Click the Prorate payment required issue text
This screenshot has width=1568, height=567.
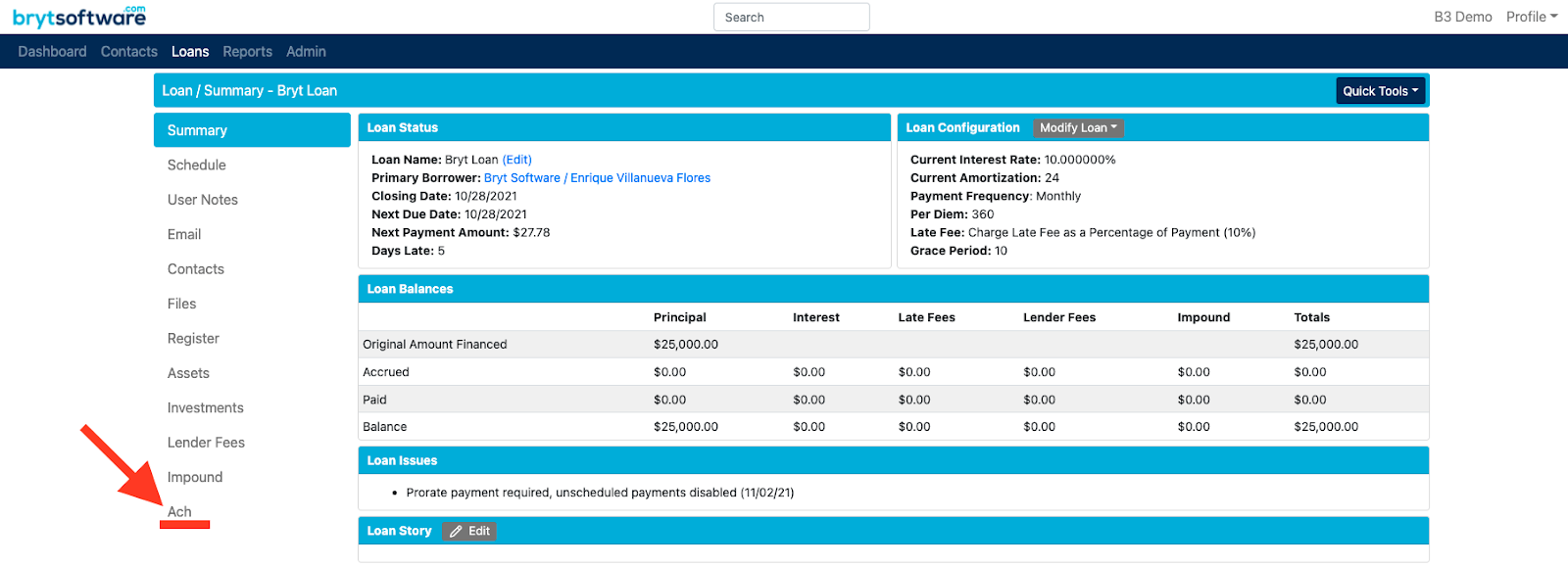pyautogui.click(x=600, y=493)
